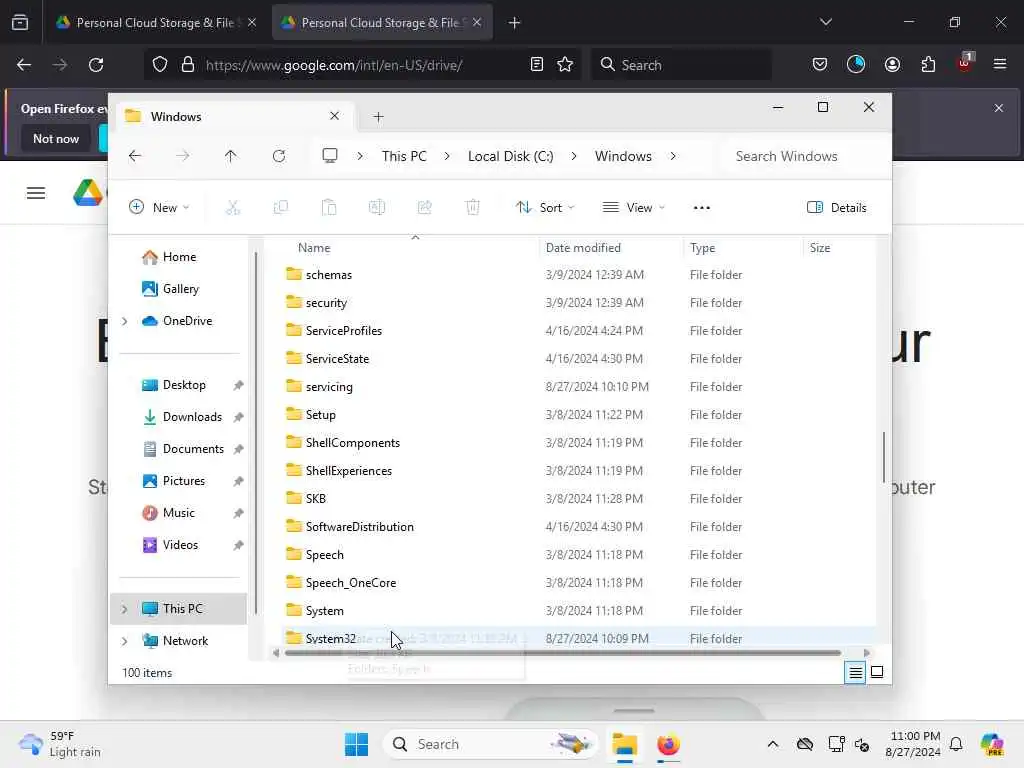Expand the OneDrive tree node
The height and width of the screenshot is (768, 1024).
(x=125, y=321)
